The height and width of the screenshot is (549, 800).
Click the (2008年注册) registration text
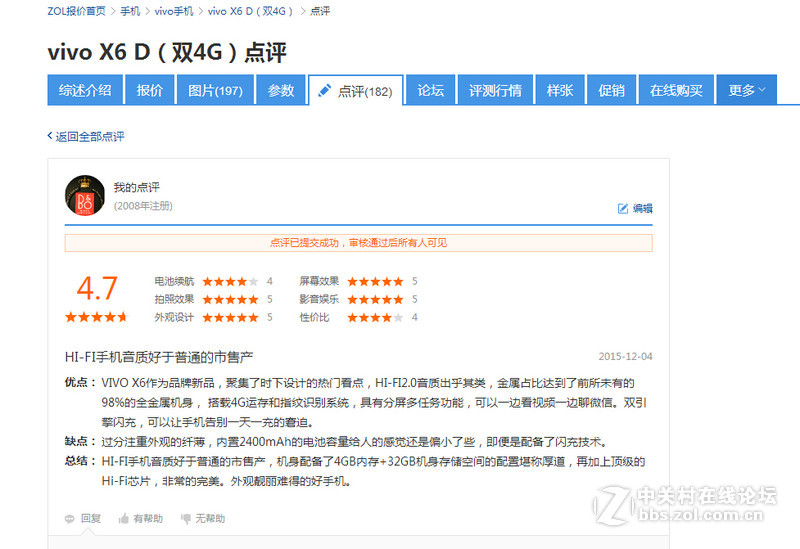[143, 206]
